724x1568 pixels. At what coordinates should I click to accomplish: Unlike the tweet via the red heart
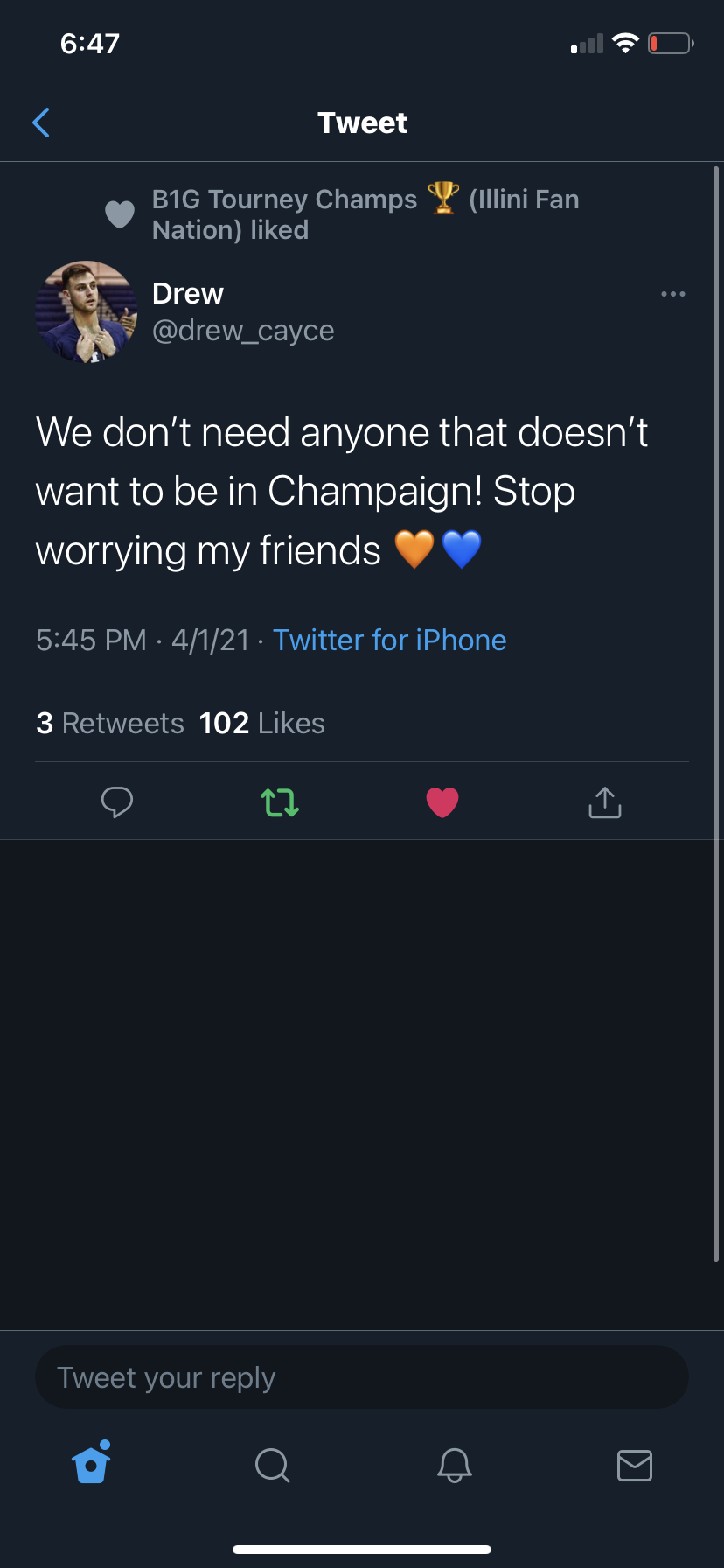[x=442, y=801]
